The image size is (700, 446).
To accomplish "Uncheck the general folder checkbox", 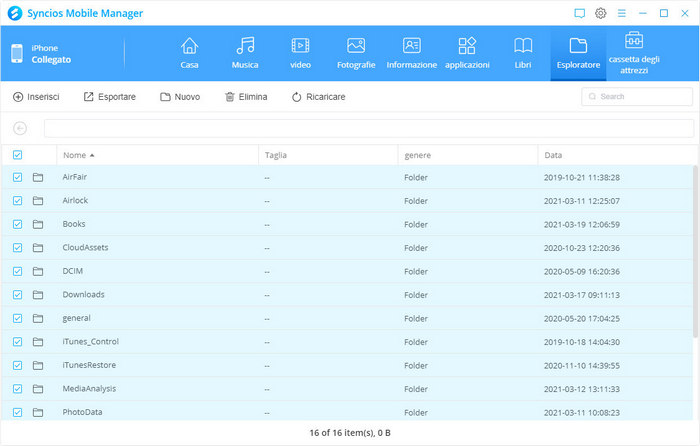I will [x=17, y=318].
